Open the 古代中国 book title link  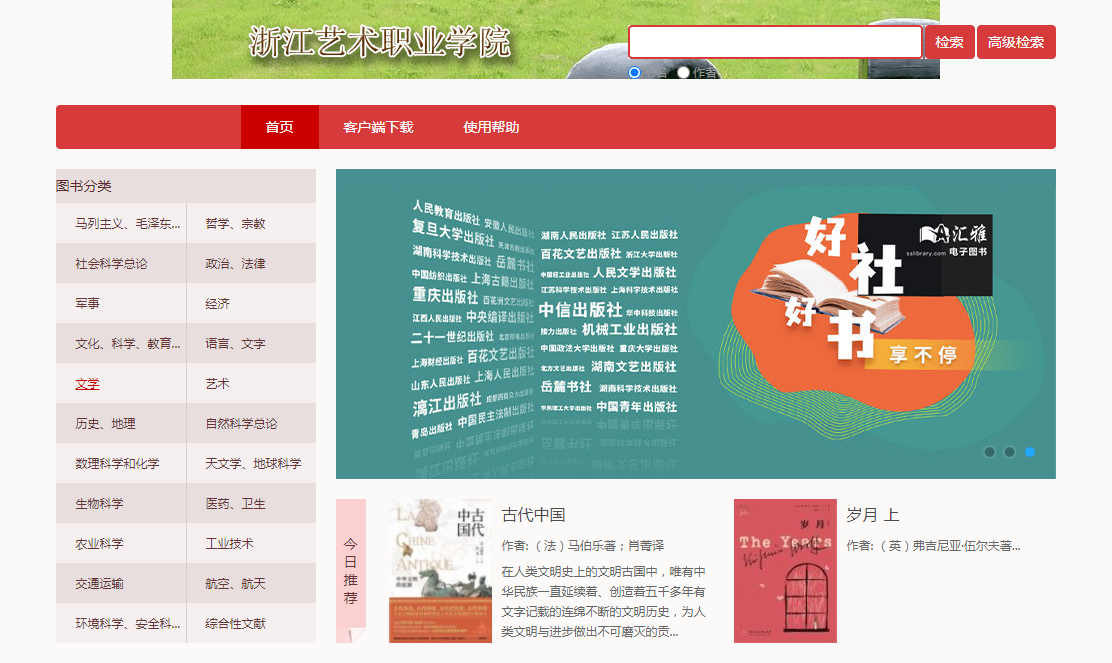click(533, 515)
